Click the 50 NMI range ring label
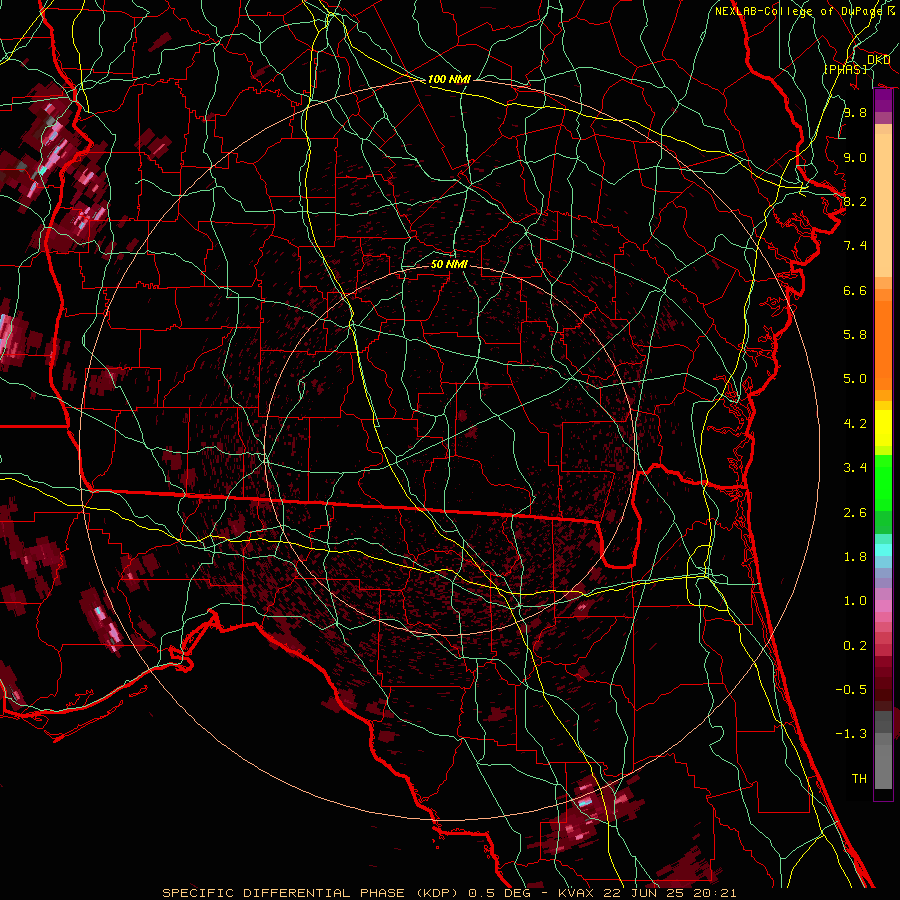Screen dimensions: 900x900 pos(449,264)
